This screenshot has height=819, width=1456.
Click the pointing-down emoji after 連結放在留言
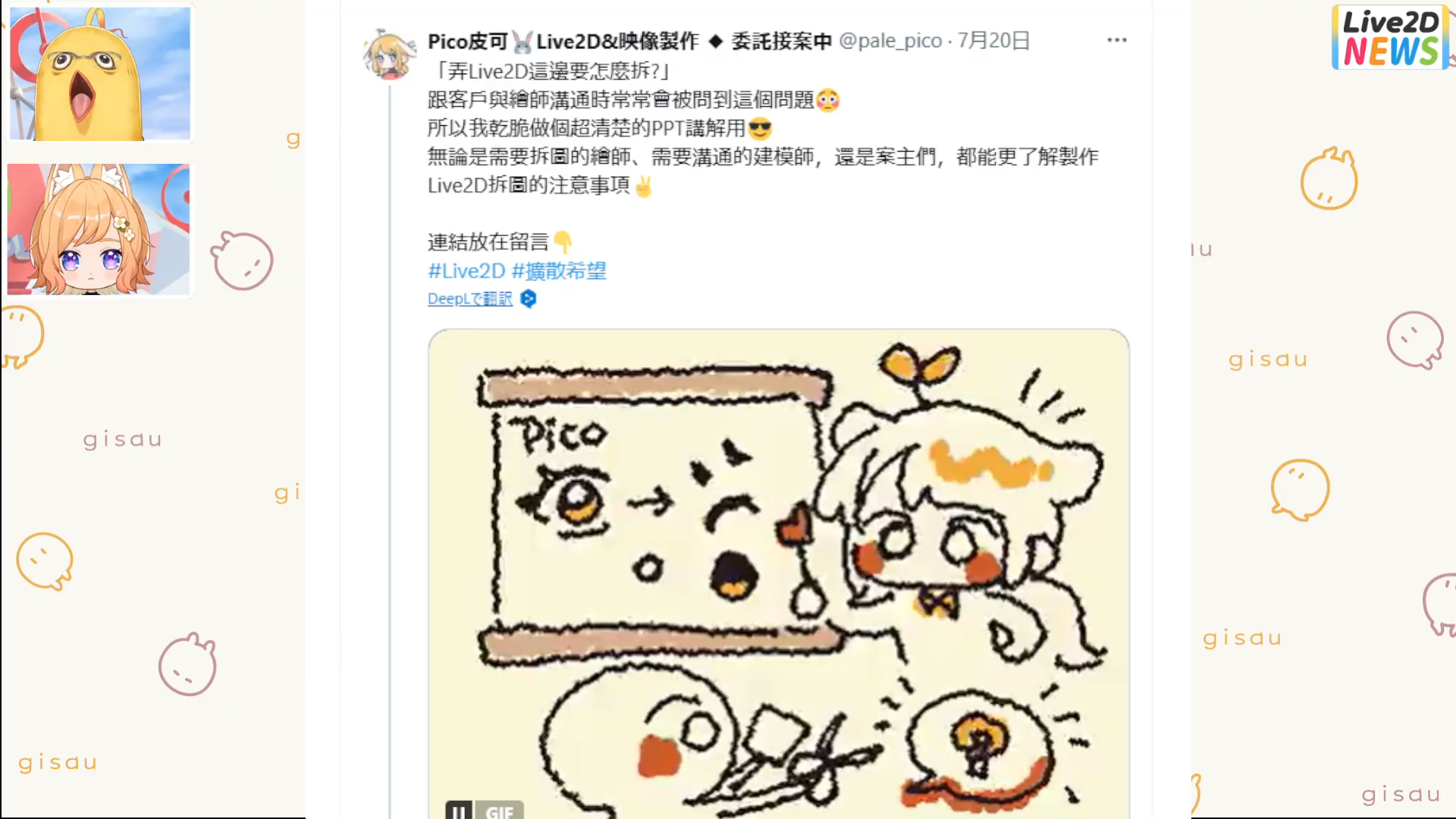pyautogui.click(x=563, y=242)
